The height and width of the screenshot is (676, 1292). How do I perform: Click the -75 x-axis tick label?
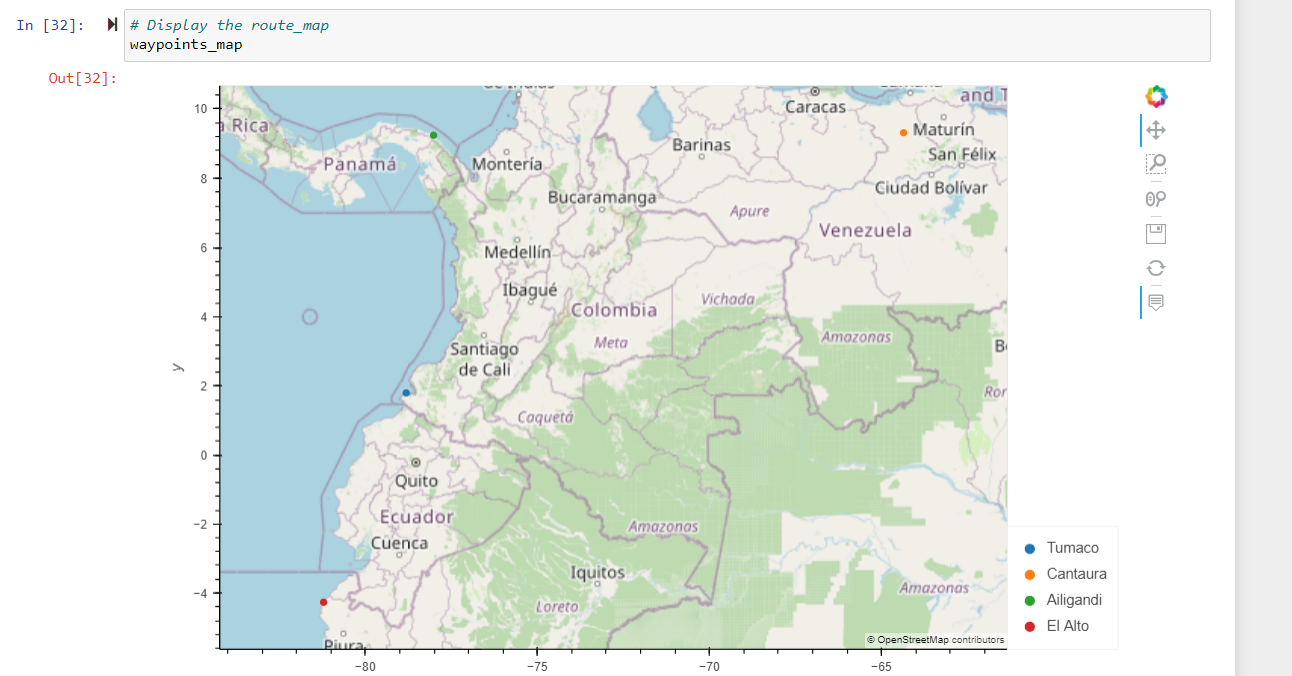click(x=537, y=666)
